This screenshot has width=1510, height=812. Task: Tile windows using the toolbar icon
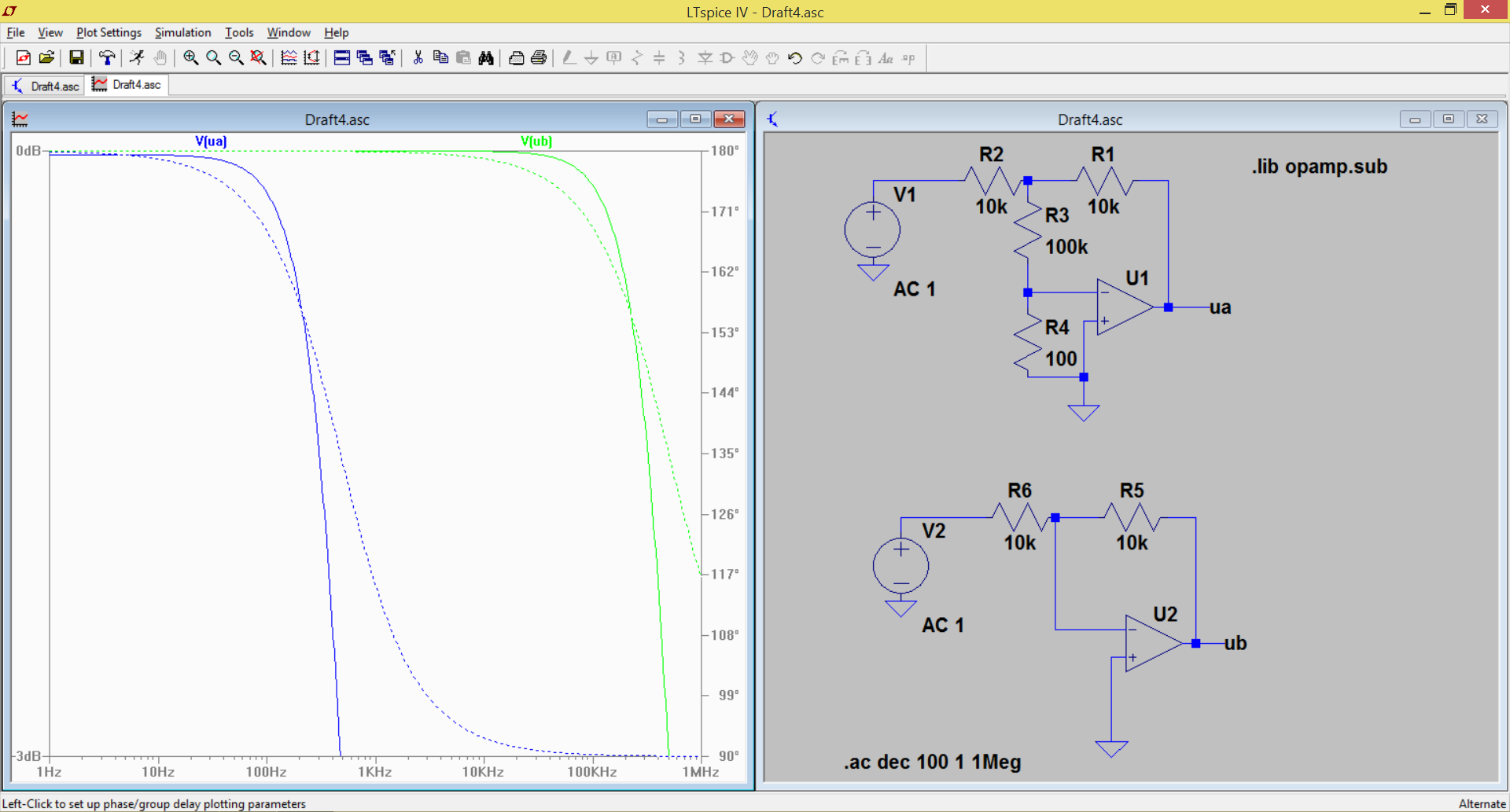point(341,57)
